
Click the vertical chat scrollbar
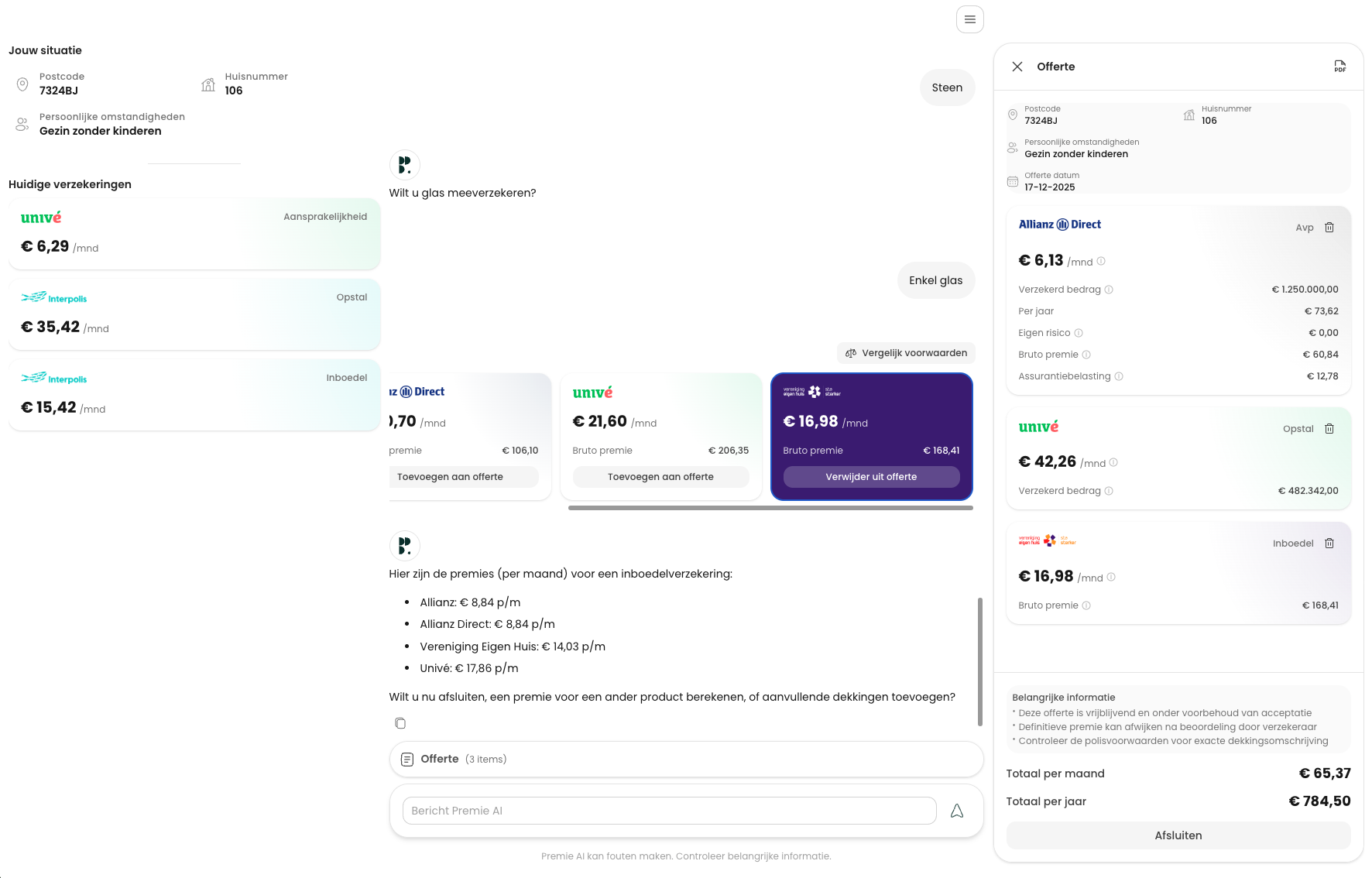[x=980, y=662]
